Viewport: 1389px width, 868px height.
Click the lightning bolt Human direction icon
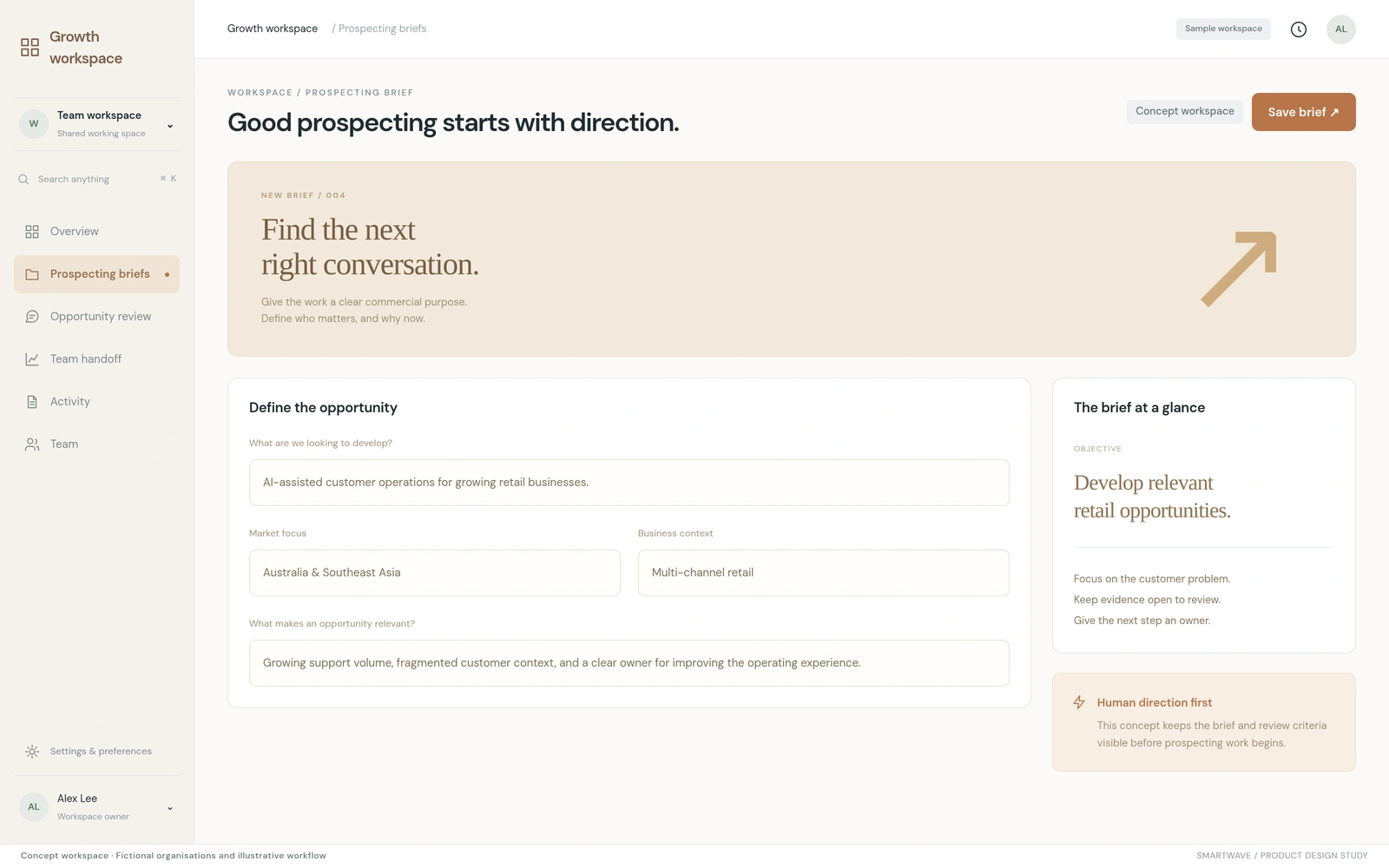point(1079,702)
